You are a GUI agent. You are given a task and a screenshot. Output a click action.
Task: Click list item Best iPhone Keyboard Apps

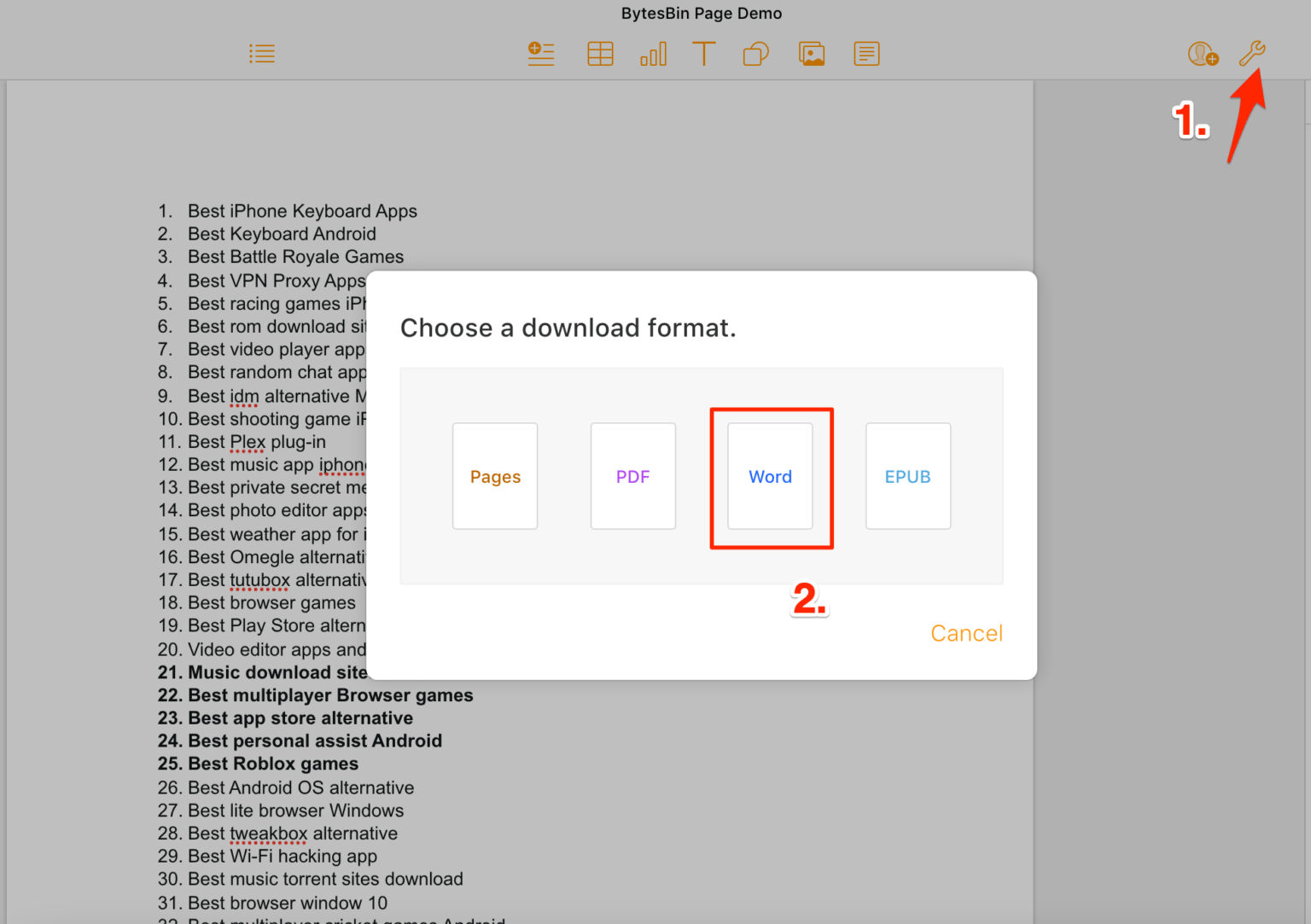point(302,211)
